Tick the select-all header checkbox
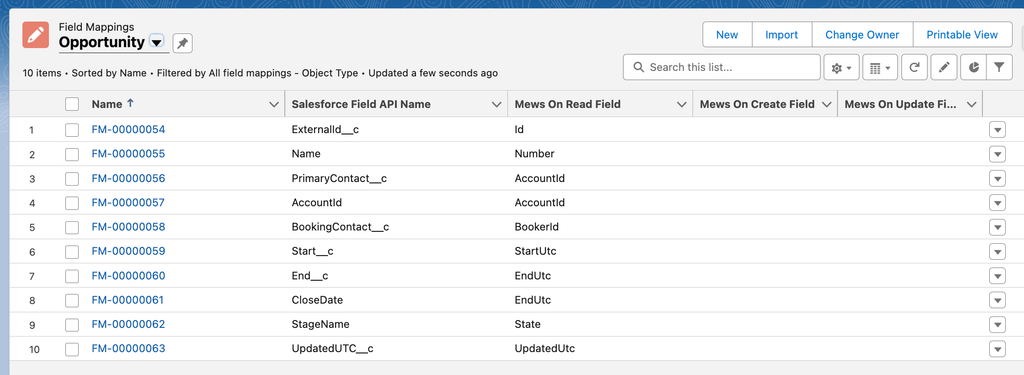Image resolution: width=1024 pixels, height=375 pixels. coord(72,105)
